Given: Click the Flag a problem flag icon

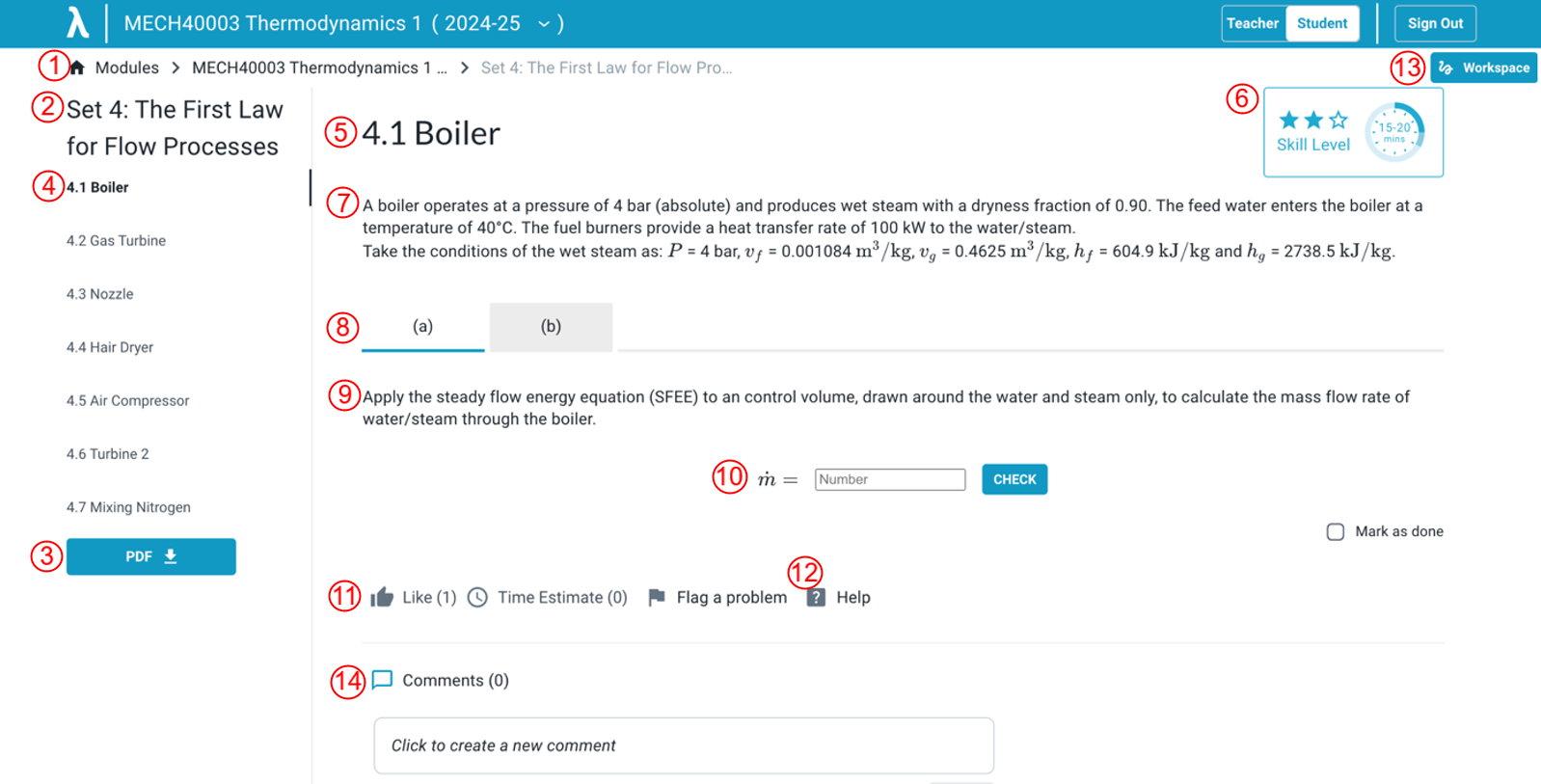Looking at the screenshot, I should pyautogui.click(x=657, y=597).
